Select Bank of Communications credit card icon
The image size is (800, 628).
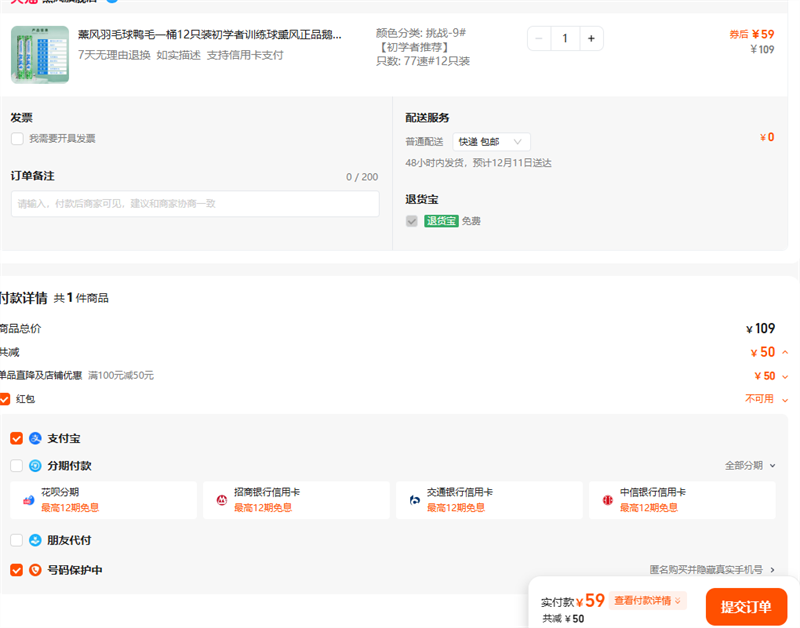415,500
